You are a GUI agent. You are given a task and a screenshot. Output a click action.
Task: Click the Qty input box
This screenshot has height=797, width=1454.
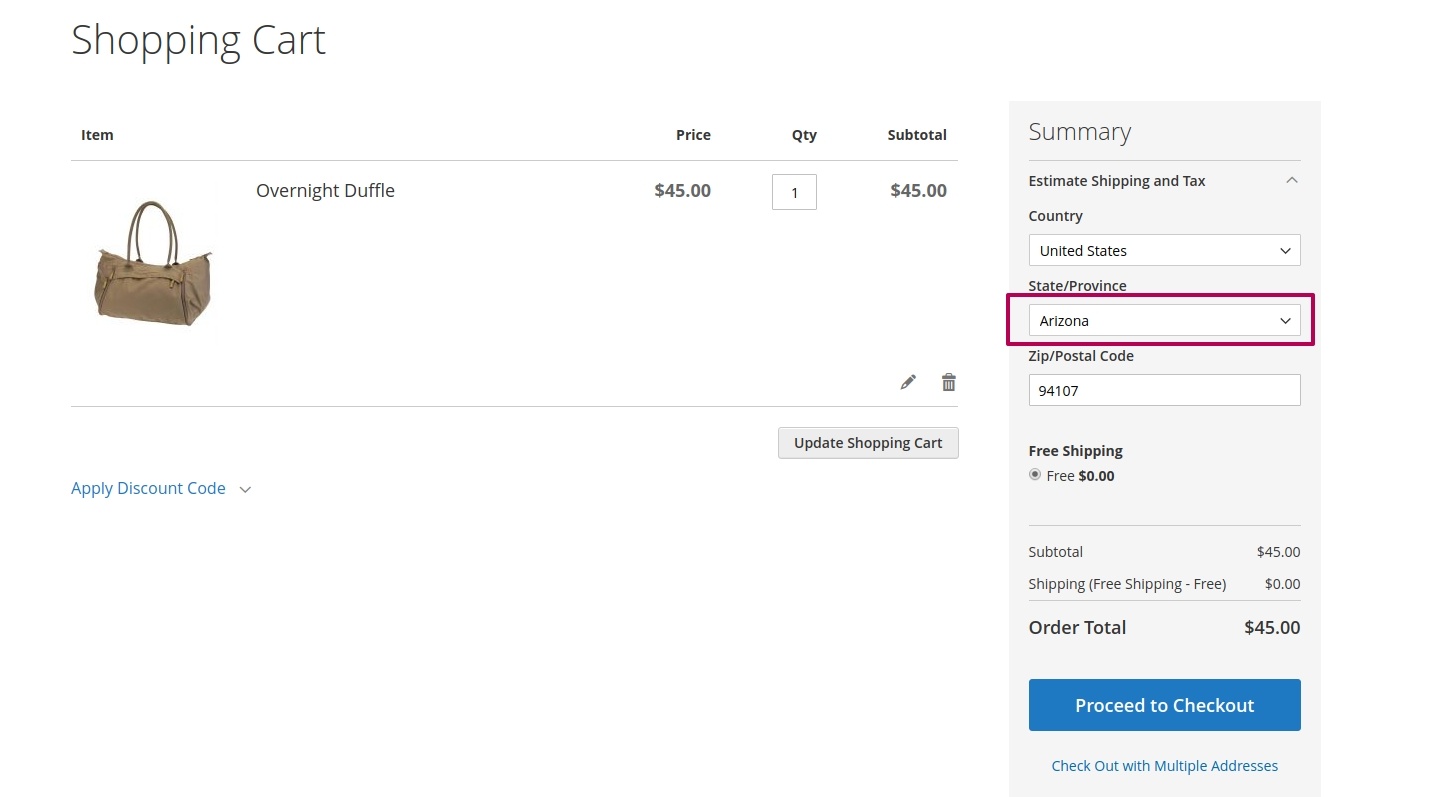tap(794, 192)
